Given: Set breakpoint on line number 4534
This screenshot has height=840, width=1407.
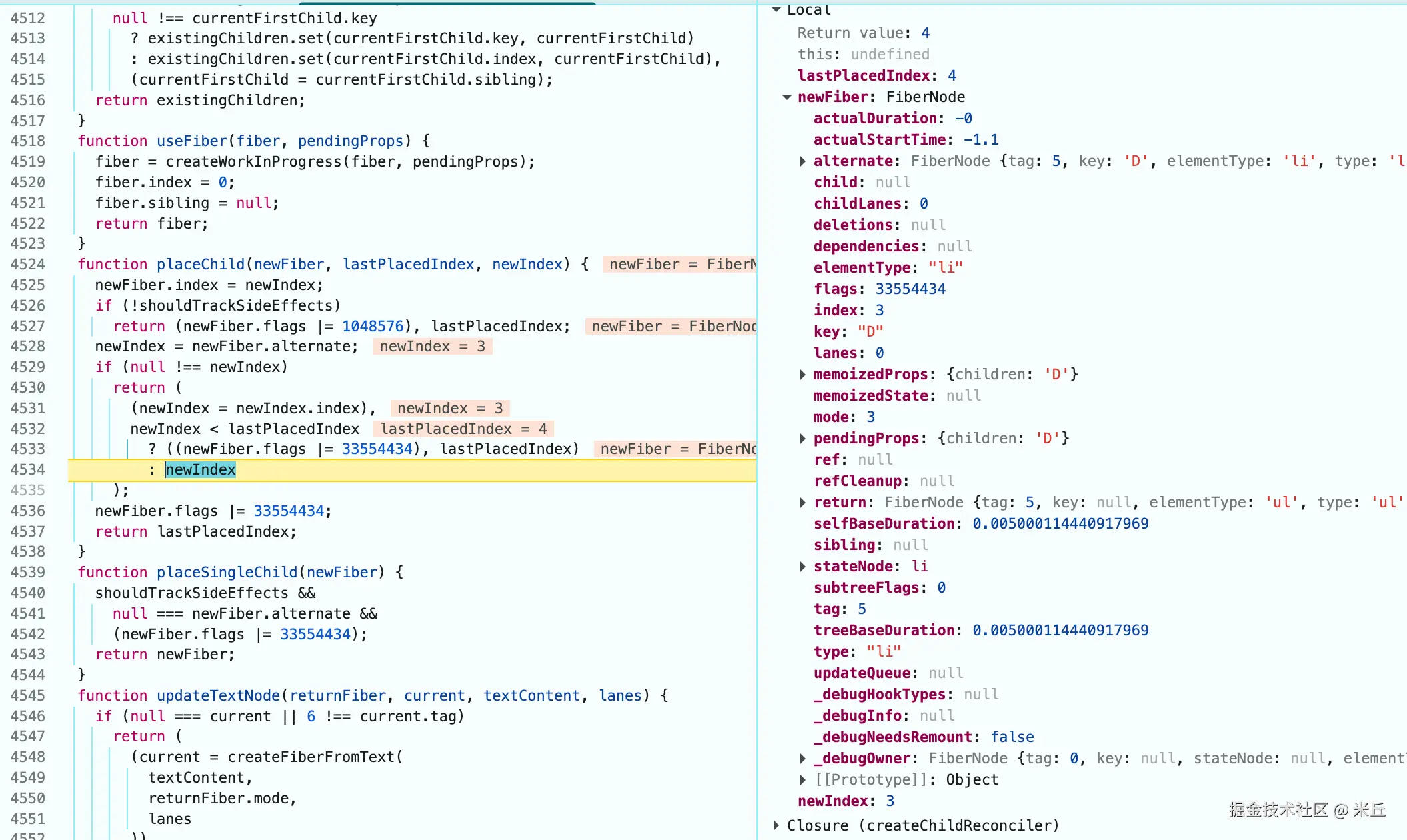Looking at the screenshot, I should (27, 470).
